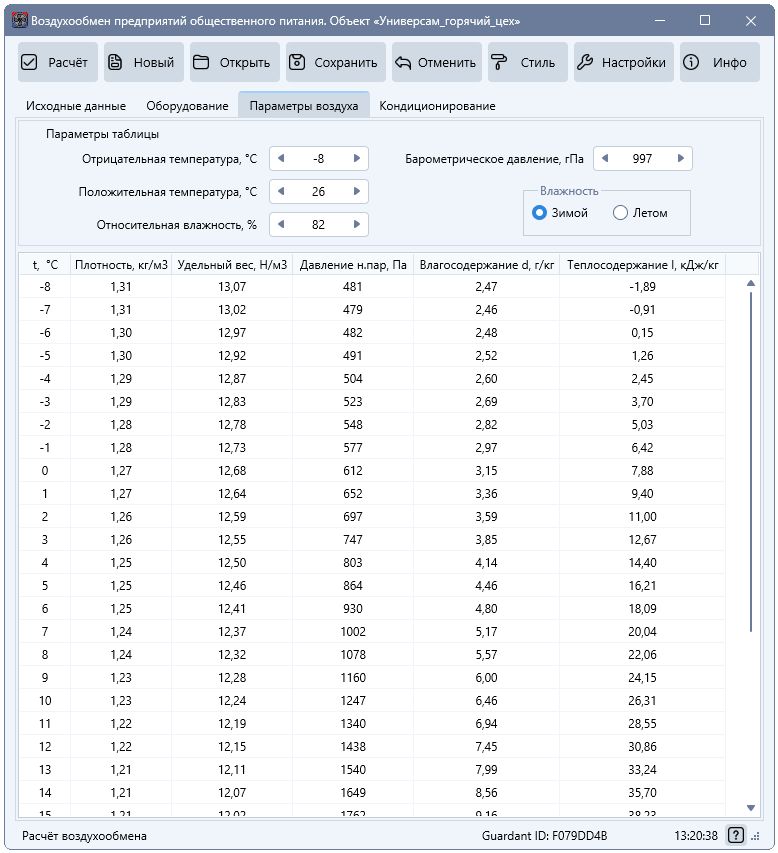Screen dimensions: 778x853
Task: Switch to Исходные данные tab
Action: 75,105
